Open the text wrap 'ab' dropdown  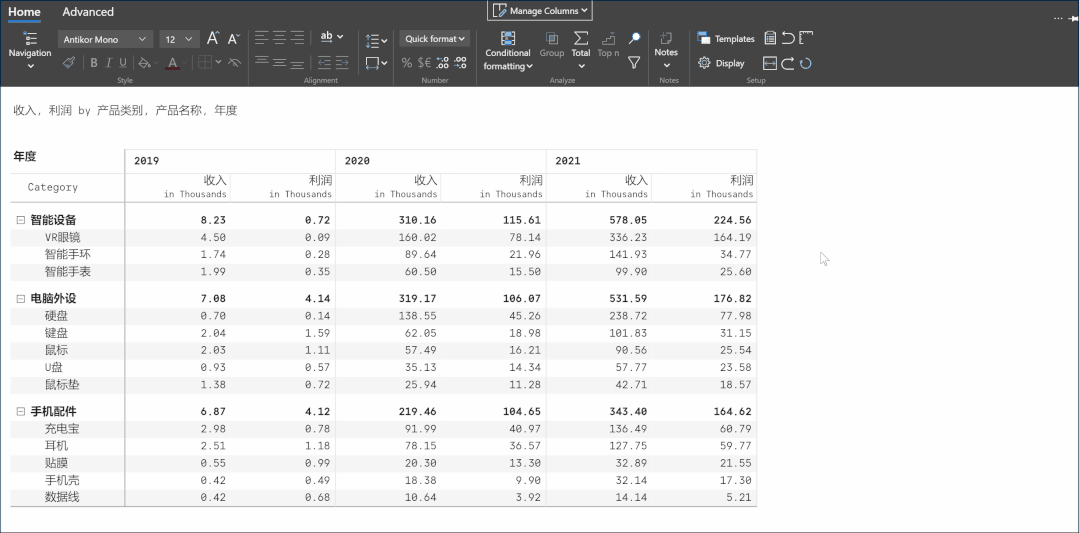coord(331,36)
